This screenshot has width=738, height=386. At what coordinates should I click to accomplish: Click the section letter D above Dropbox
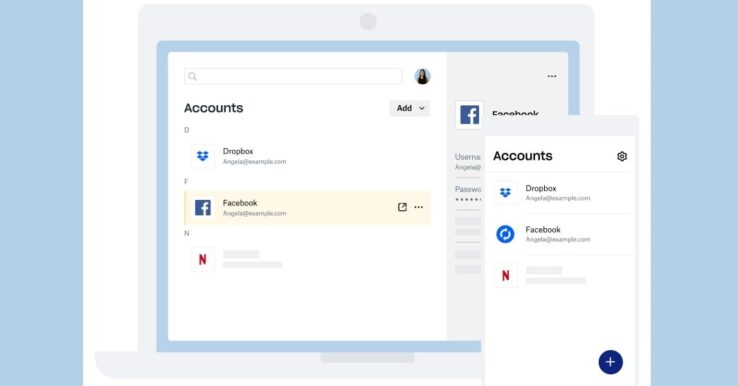(x=186, y=130)
